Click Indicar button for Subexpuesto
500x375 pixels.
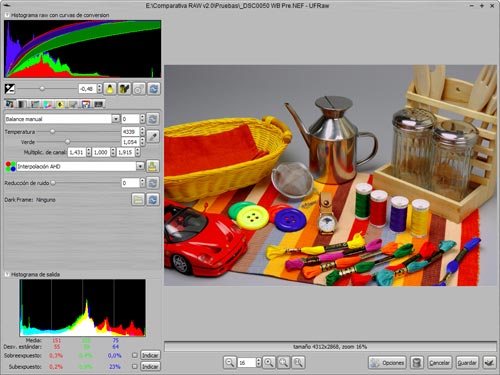[x=150, y=366]
